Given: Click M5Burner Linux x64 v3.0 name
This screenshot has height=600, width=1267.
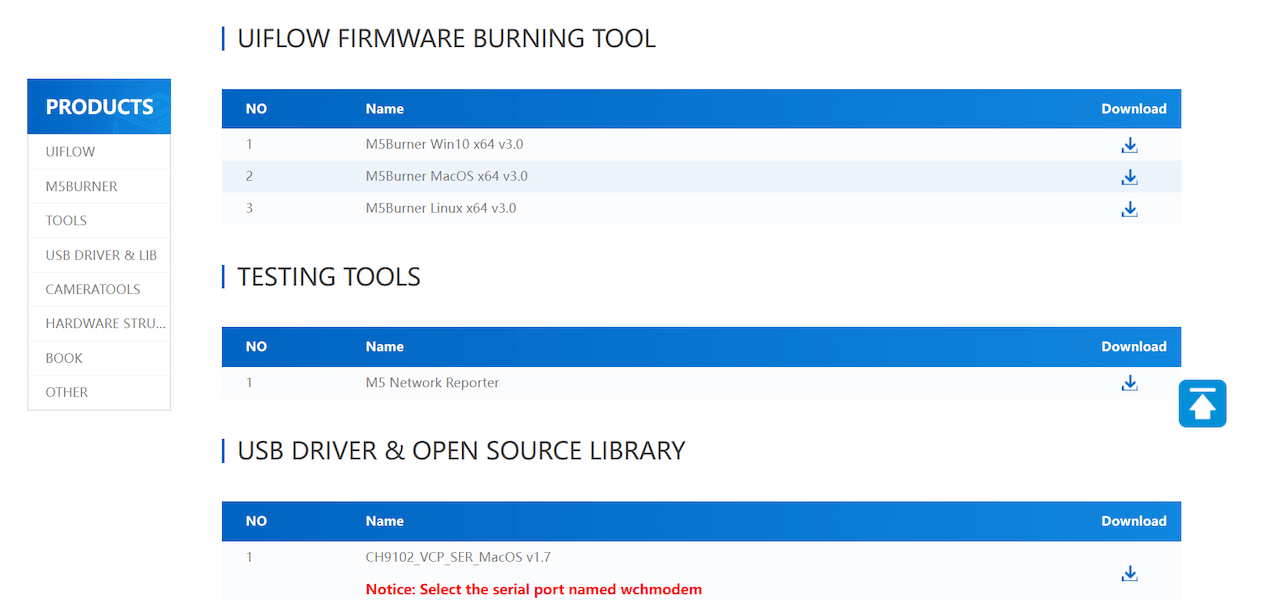Looking at the screenshot, I should (441, 208).
